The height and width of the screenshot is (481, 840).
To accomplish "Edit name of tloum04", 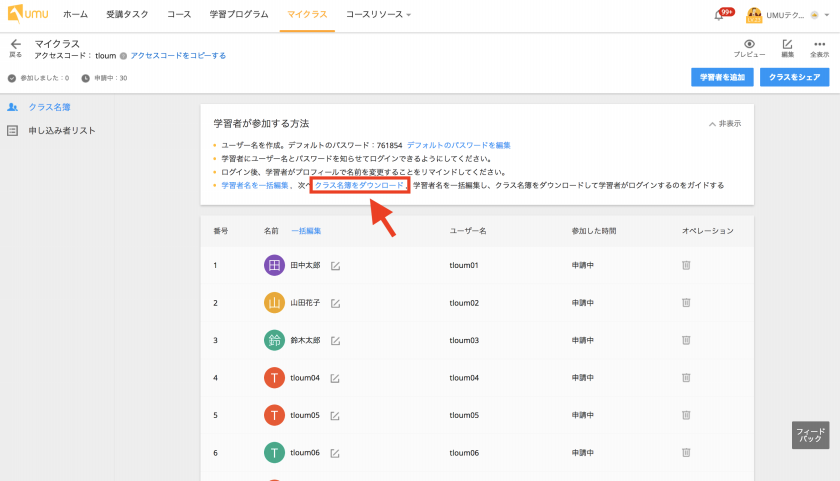I will pos(335,378).
